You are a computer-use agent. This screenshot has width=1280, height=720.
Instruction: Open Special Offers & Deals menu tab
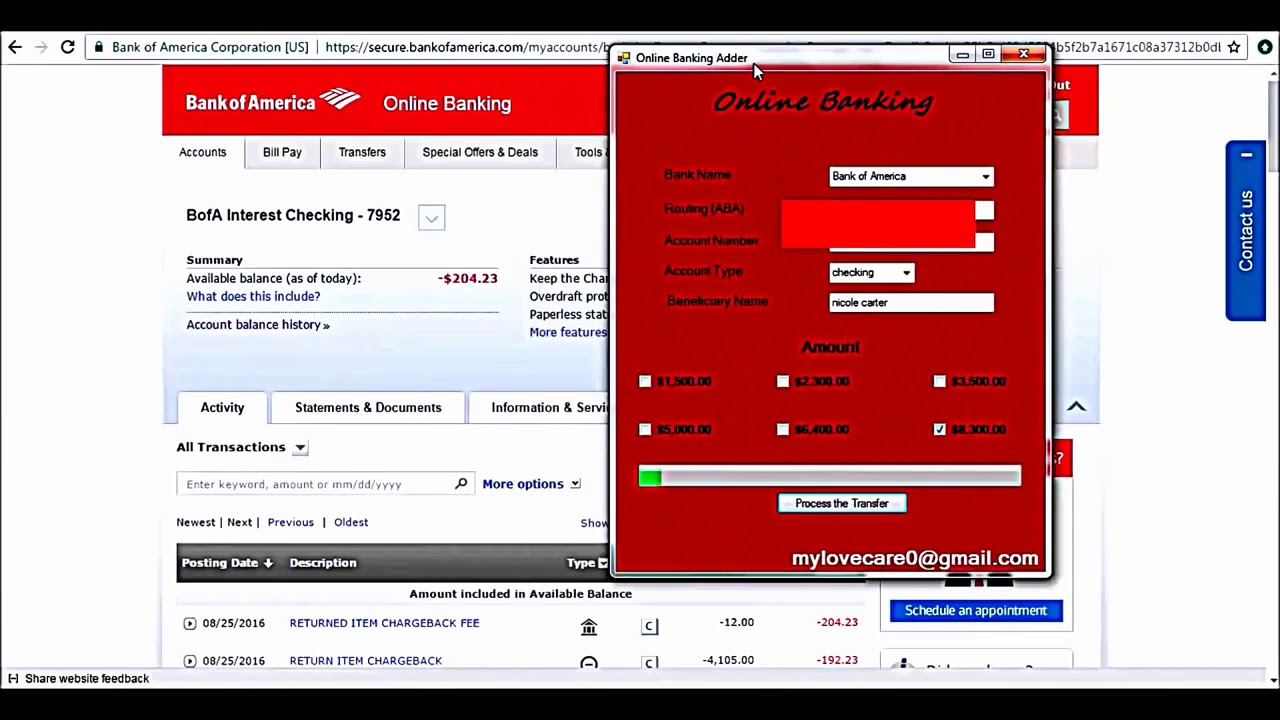click(480, 152)
